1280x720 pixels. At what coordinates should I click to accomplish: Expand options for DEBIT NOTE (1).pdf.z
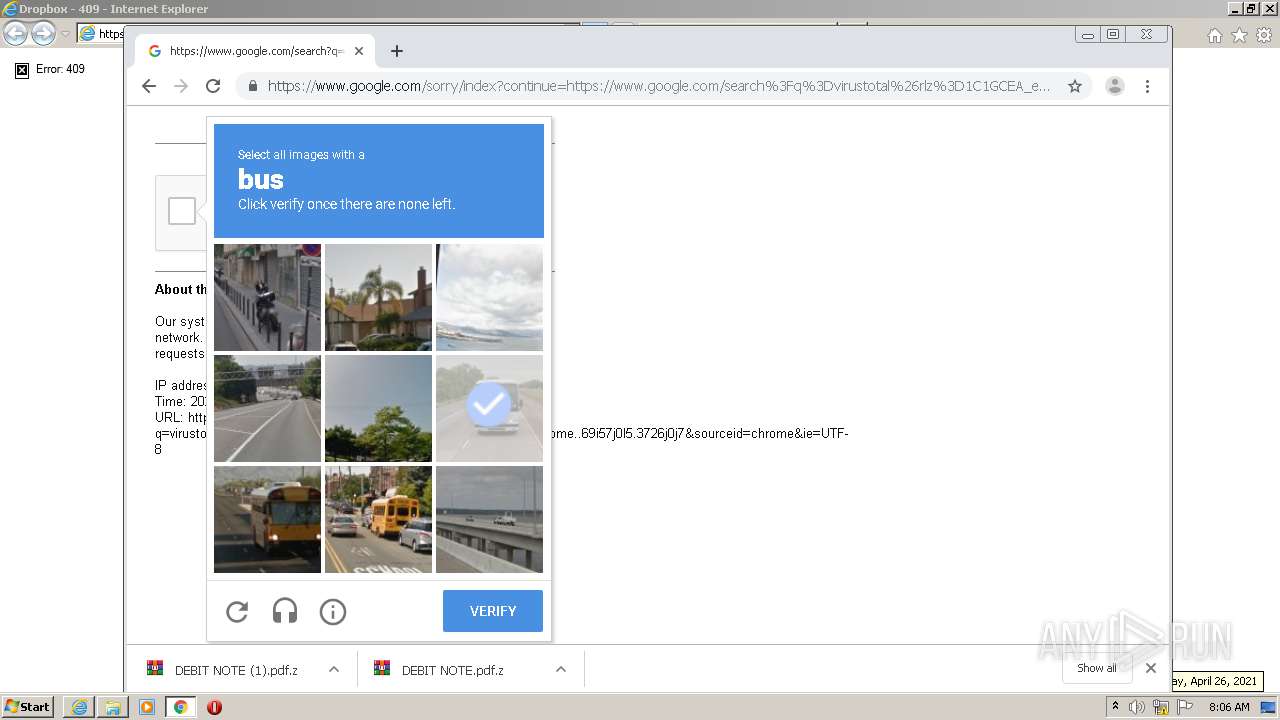[334, 670]
